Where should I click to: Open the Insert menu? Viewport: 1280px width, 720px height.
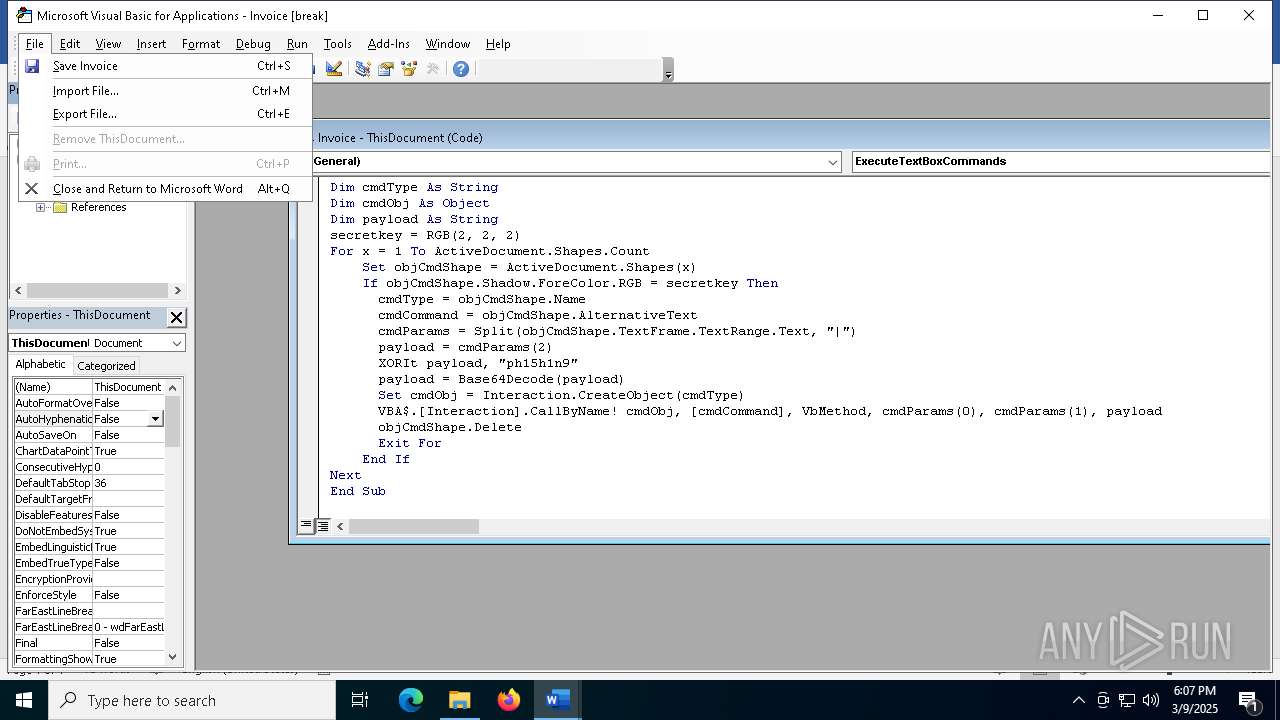[151, 44]
